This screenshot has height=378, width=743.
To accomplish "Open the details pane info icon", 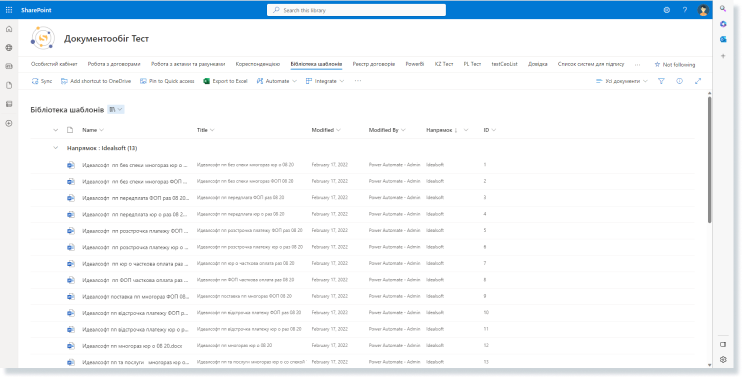I will [x=680, y=81].
